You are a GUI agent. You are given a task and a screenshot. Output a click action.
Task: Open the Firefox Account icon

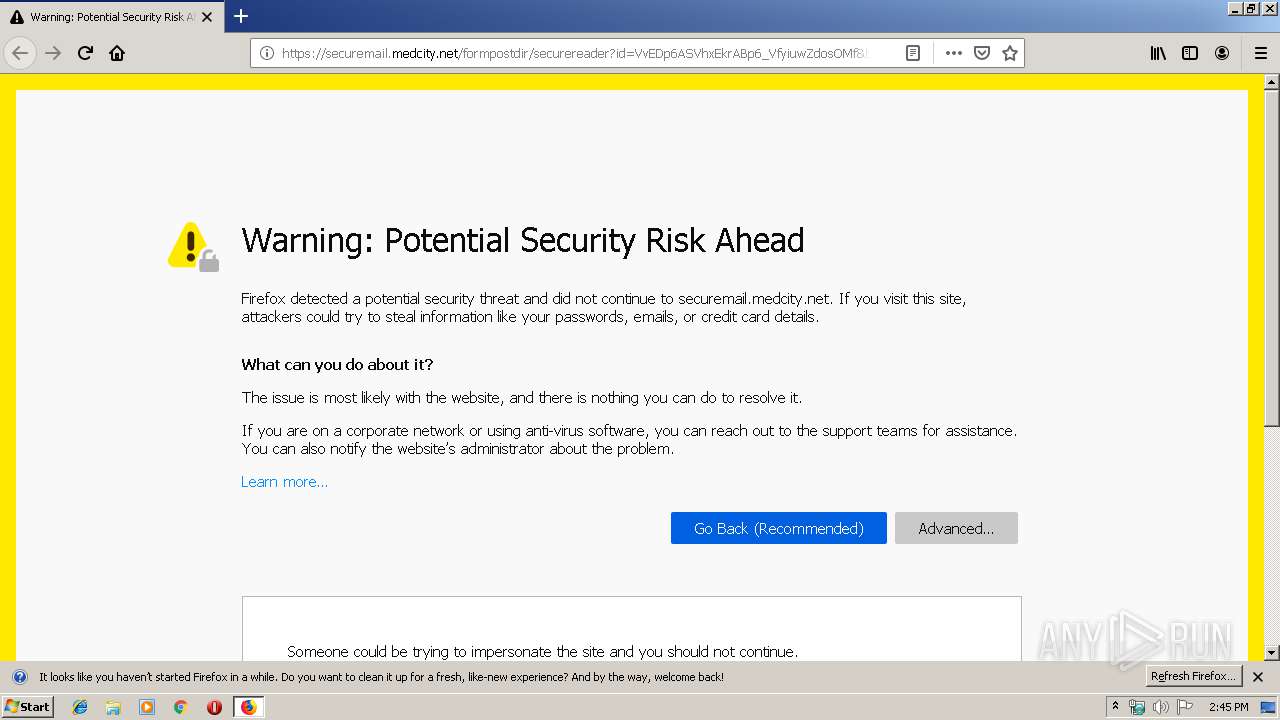(x=1222, y=53)
